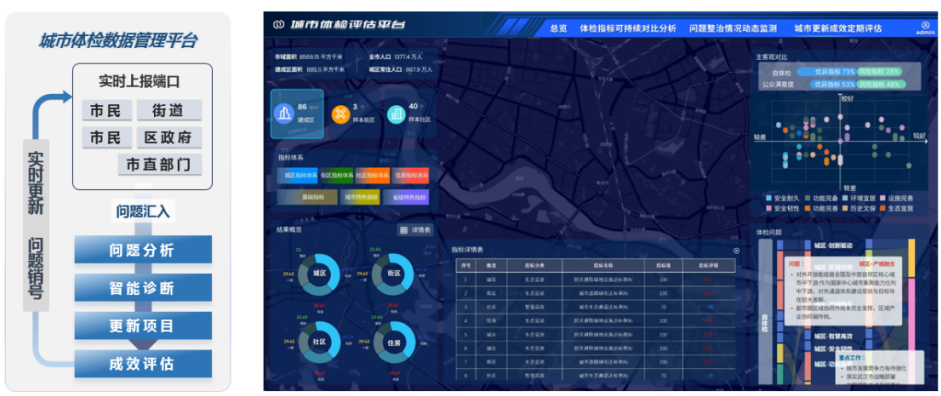941x396 pixels.
Task: Click the table icon on 详情表 button
Action: 403,230
